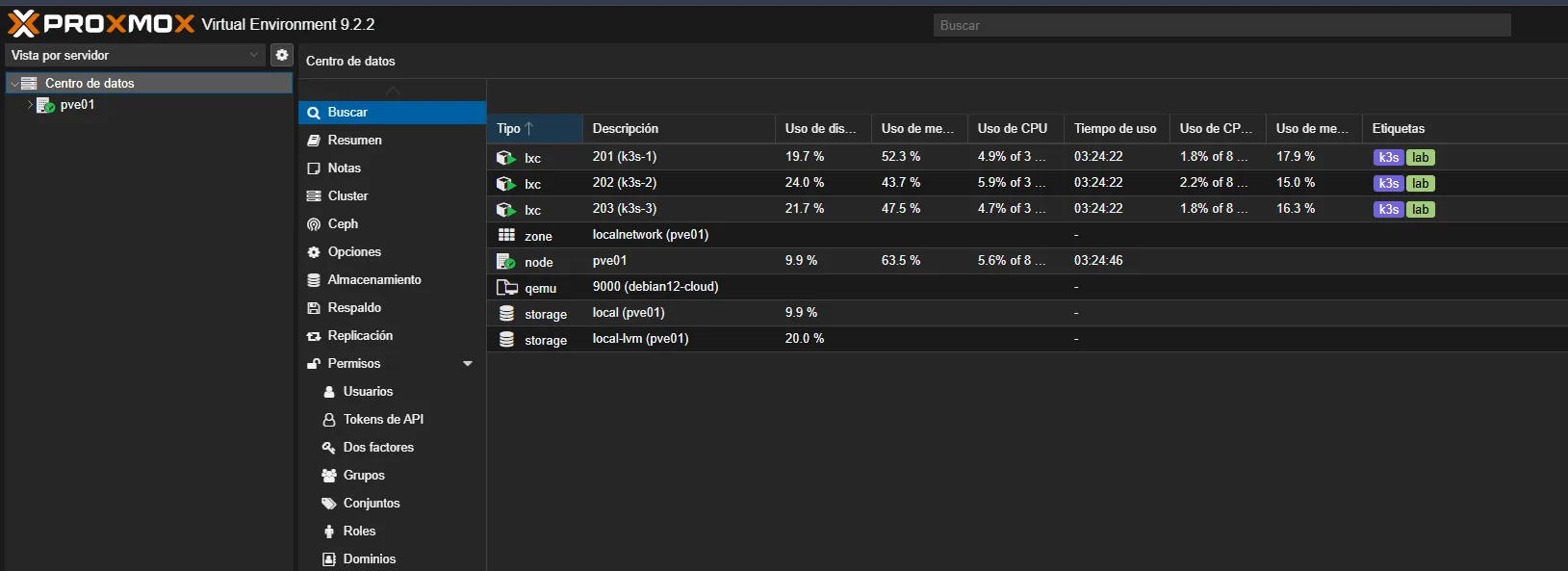
Task: Open the Permisos section
Action: tap(393, 364)
